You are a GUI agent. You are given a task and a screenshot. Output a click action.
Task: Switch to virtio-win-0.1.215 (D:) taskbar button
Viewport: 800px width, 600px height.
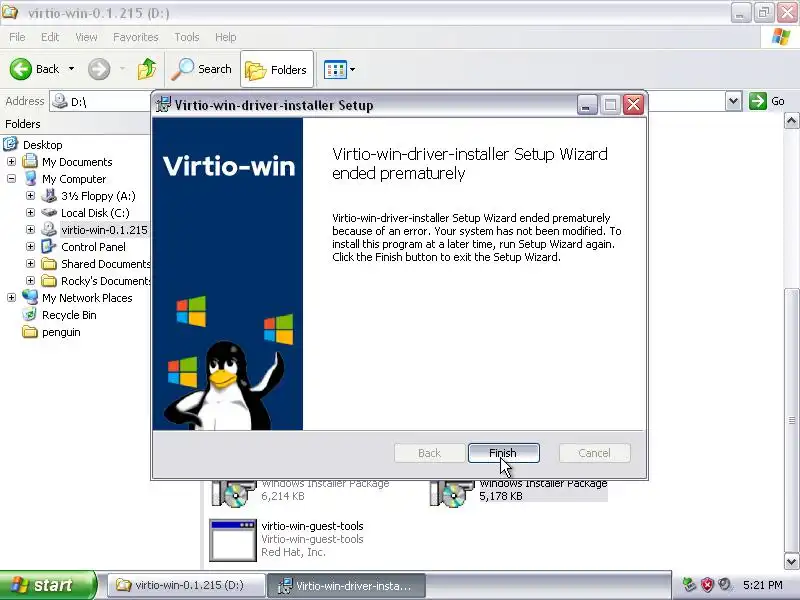[x=186, y=585]
